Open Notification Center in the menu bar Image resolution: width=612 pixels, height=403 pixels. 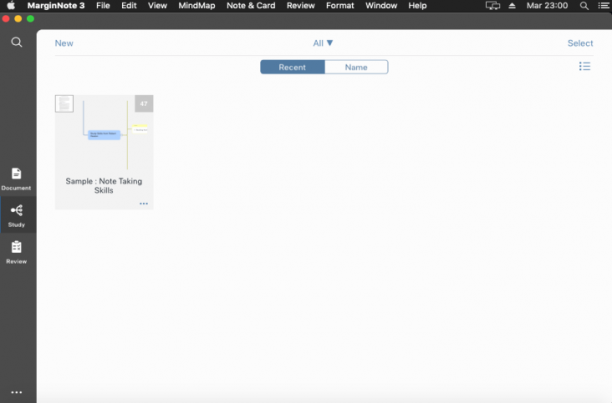coord(603,6)
